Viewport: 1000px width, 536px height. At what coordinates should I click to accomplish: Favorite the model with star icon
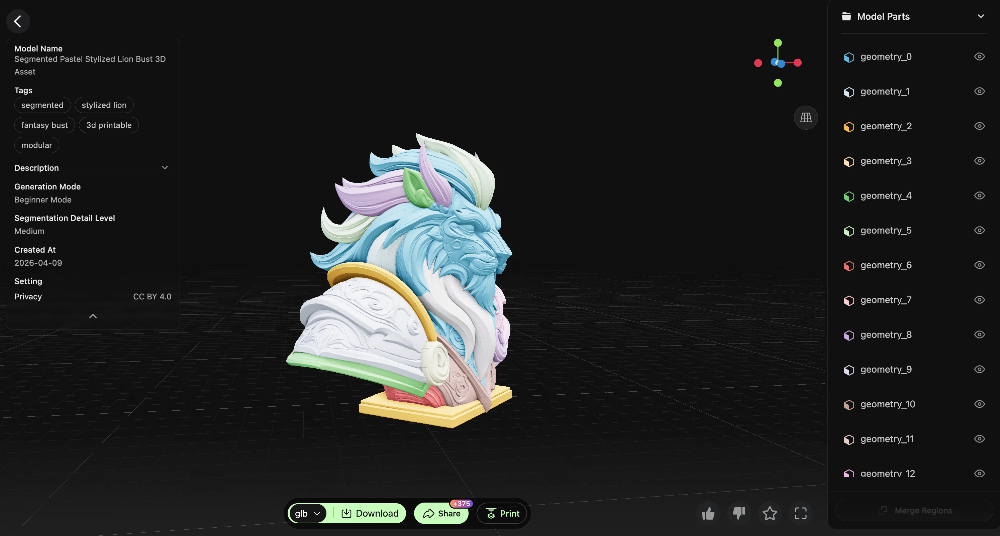pyautogui.click(x=770, y=513)
